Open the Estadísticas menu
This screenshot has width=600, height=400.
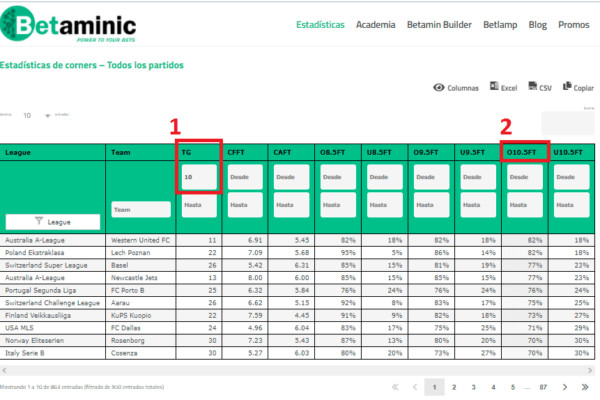tap(320, 24)
